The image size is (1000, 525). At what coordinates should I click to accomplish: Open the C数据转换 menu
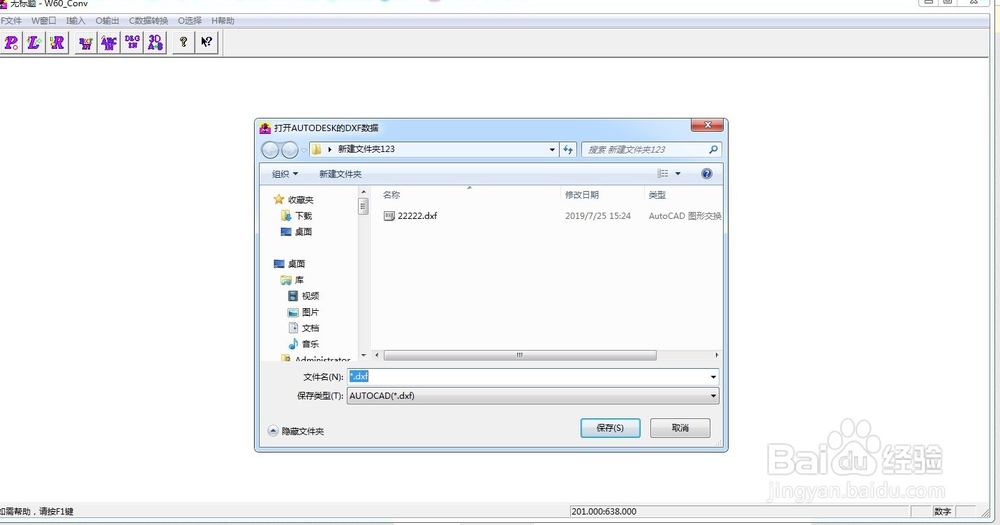[149, 20]
